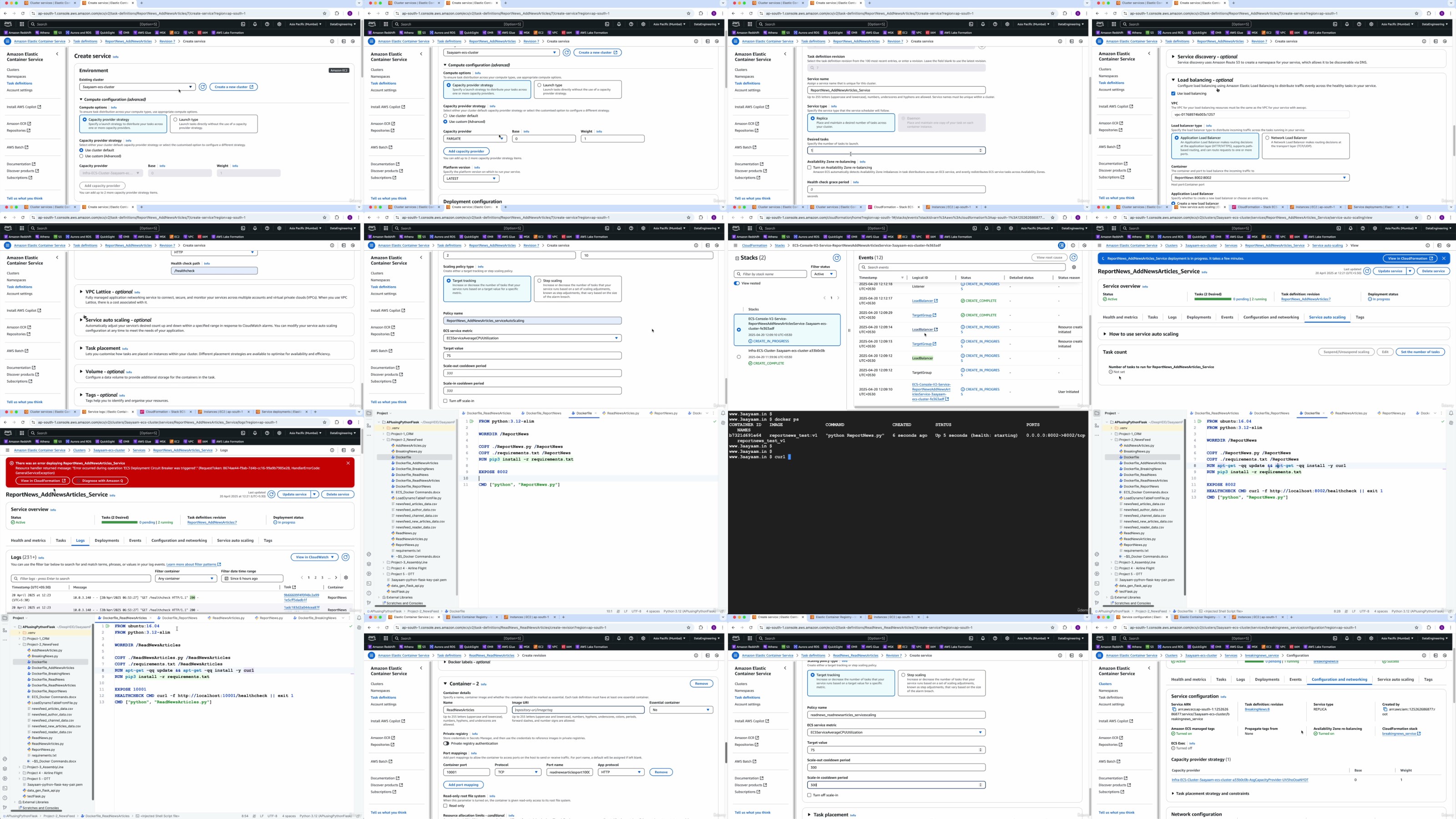Screen dimensions: 1456x819
Task: Open Protocol TCP dropdown
Action: tap(518, 772)
